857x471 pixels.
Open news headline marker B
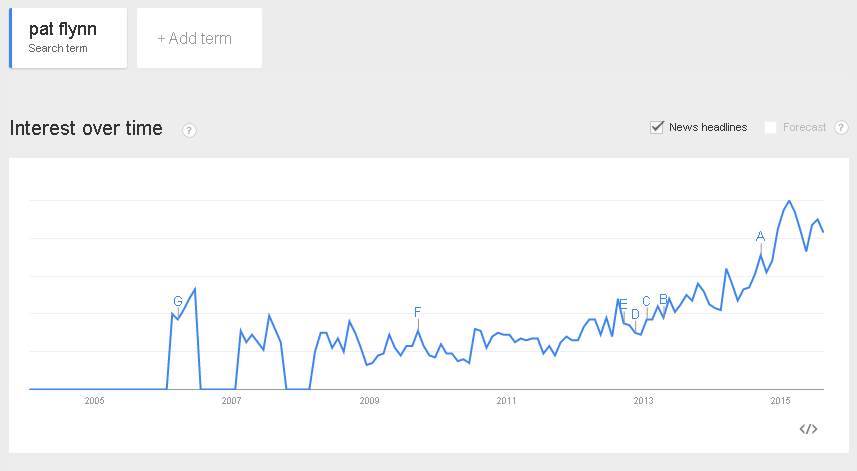click(663, 299)
